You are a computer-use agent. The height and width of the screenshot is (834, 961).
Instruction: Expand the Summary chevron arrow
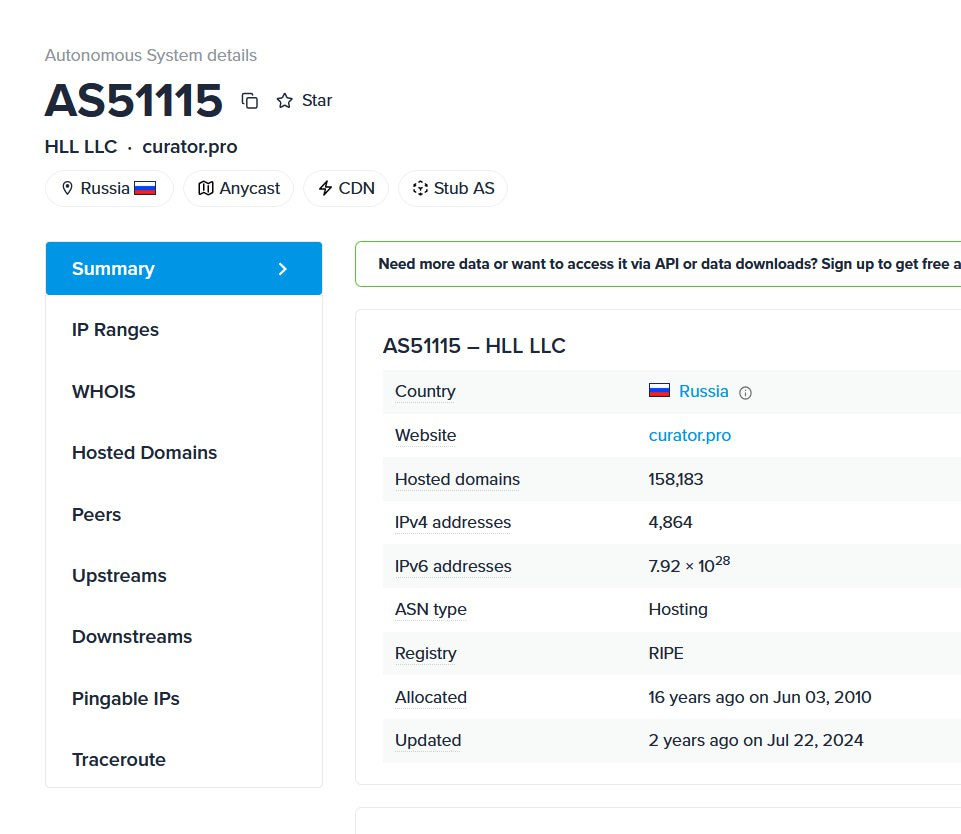pyautogui.click(x=283, y=269)
